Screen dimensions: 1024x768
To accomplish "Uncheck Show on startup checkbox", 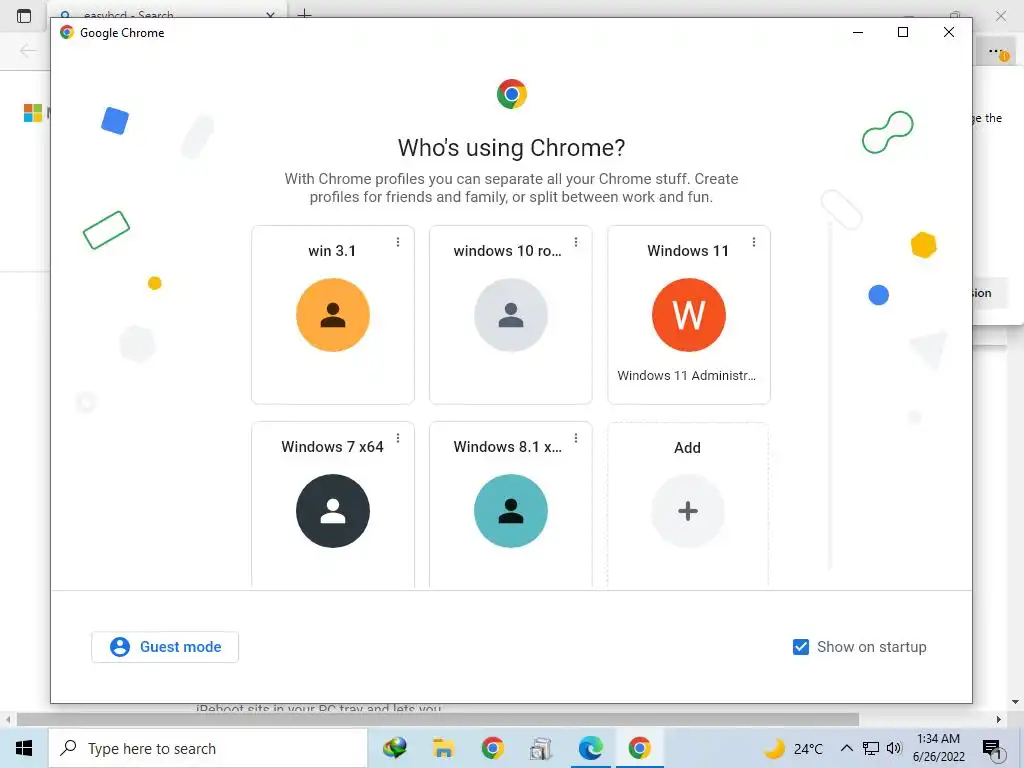I will 801,647.
